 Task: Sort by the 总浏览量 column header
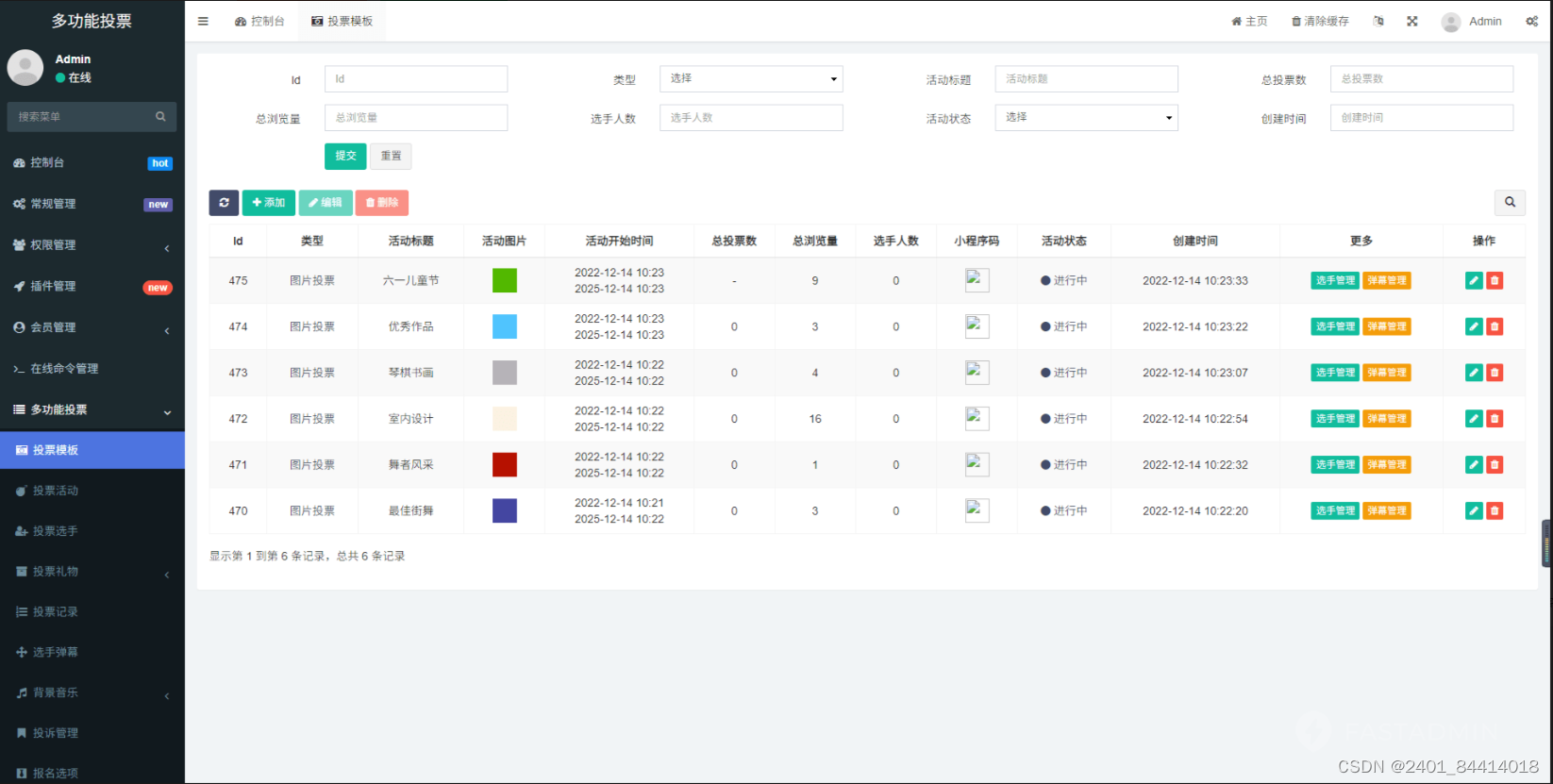[x=815, y=241]
